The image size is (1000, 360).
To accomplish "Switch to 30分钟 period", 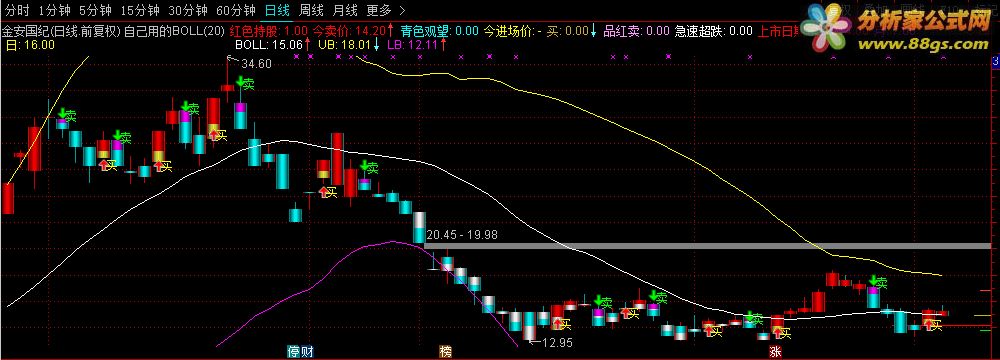I will click(x=188, y=10).
